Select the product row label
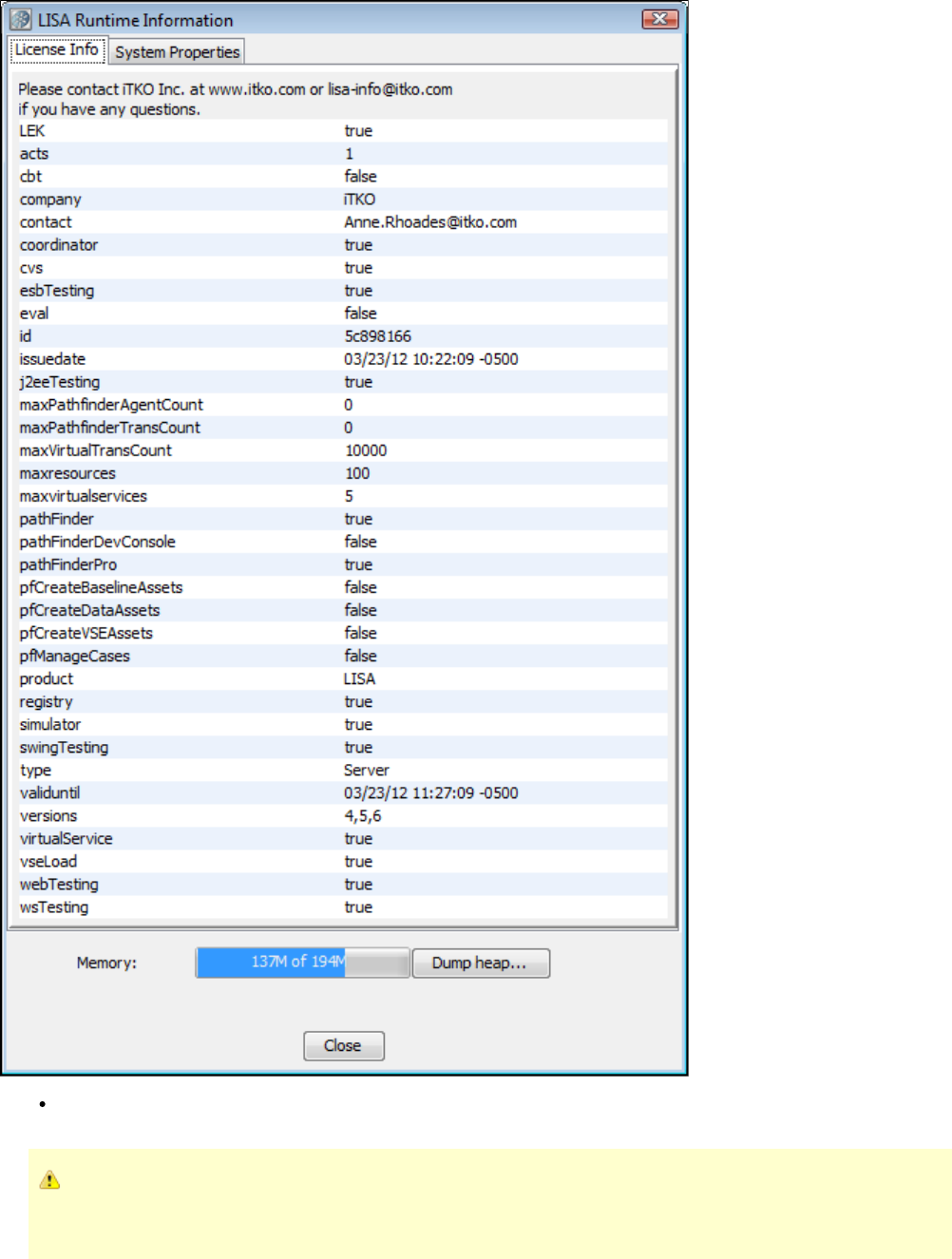The image size is (952, 1259). (x=47, y=678)
